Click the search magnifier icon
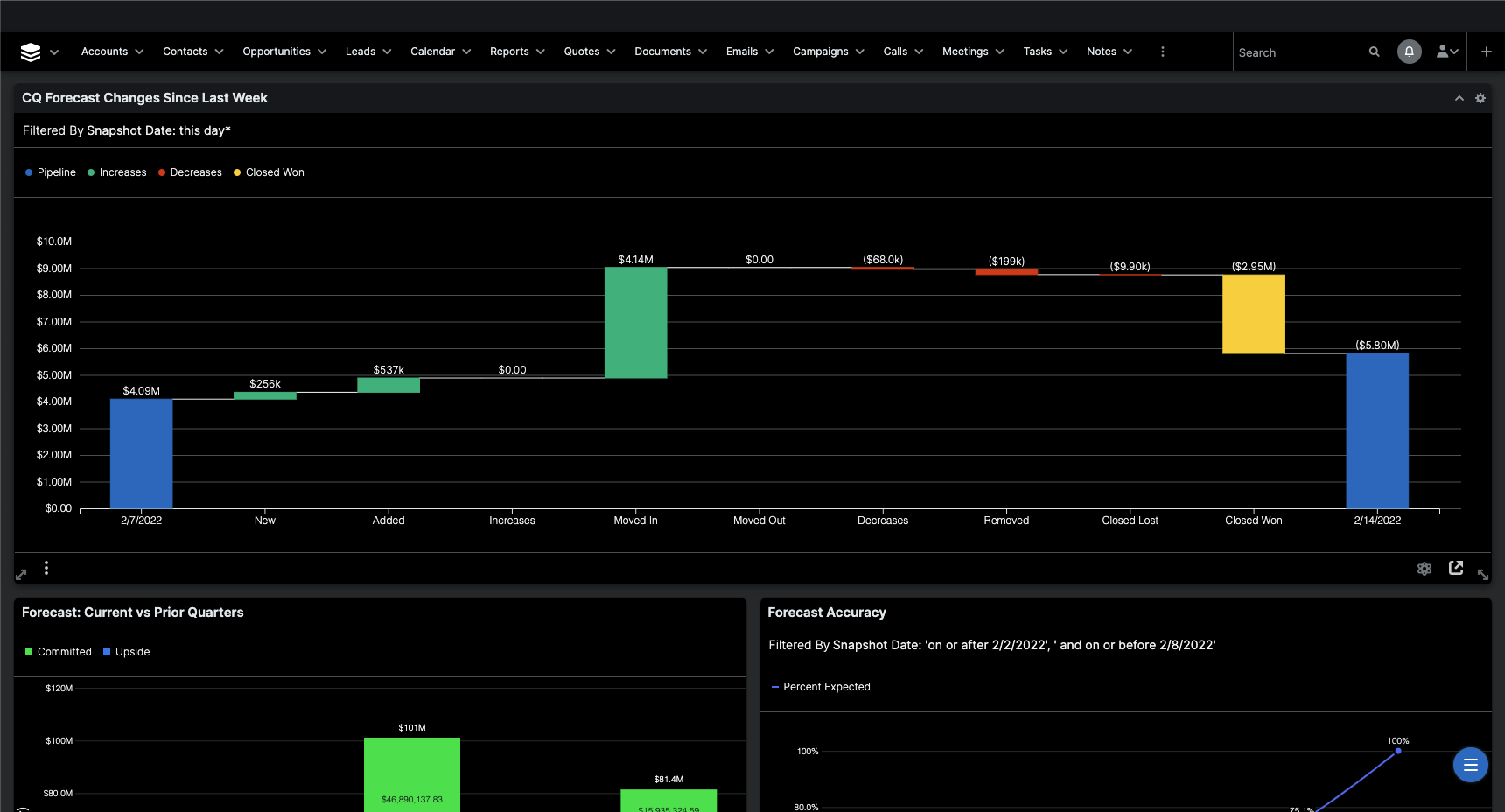Screen dimensions: 1505x812 (1374, 52)
